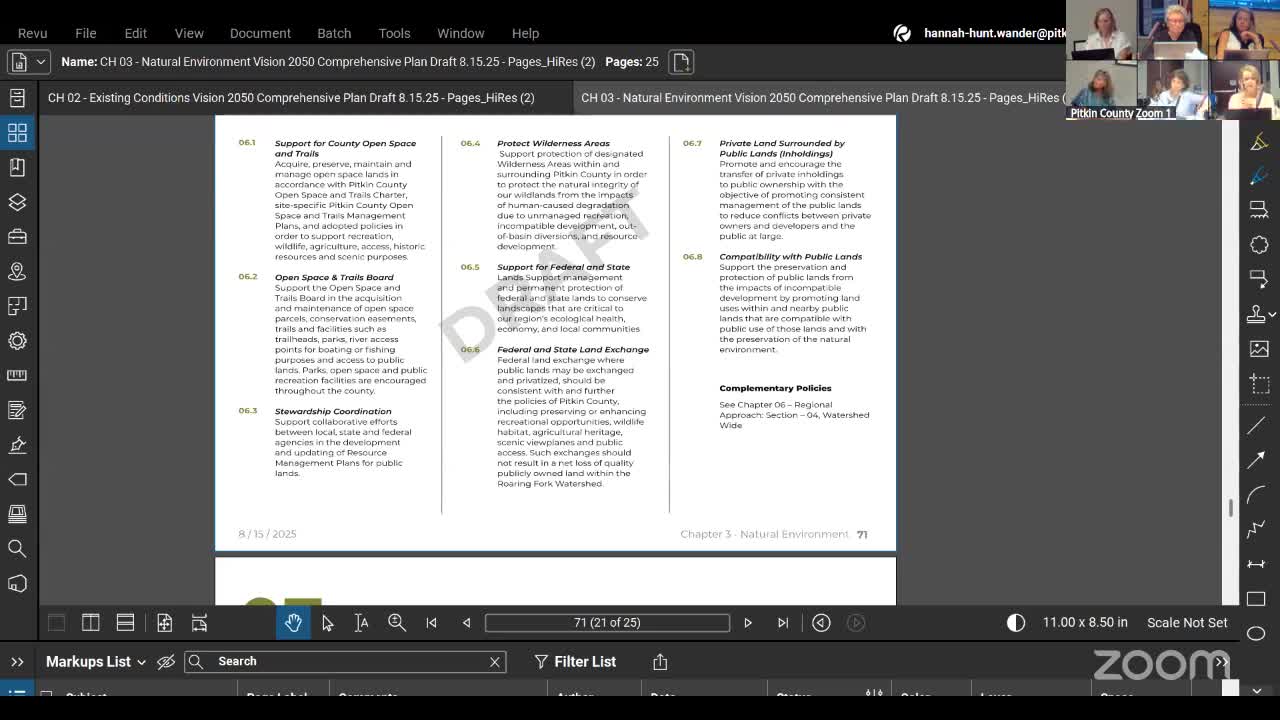The image size is (1280, 720).
Task: Open the file dropdown next to Name
Action: 27,62
